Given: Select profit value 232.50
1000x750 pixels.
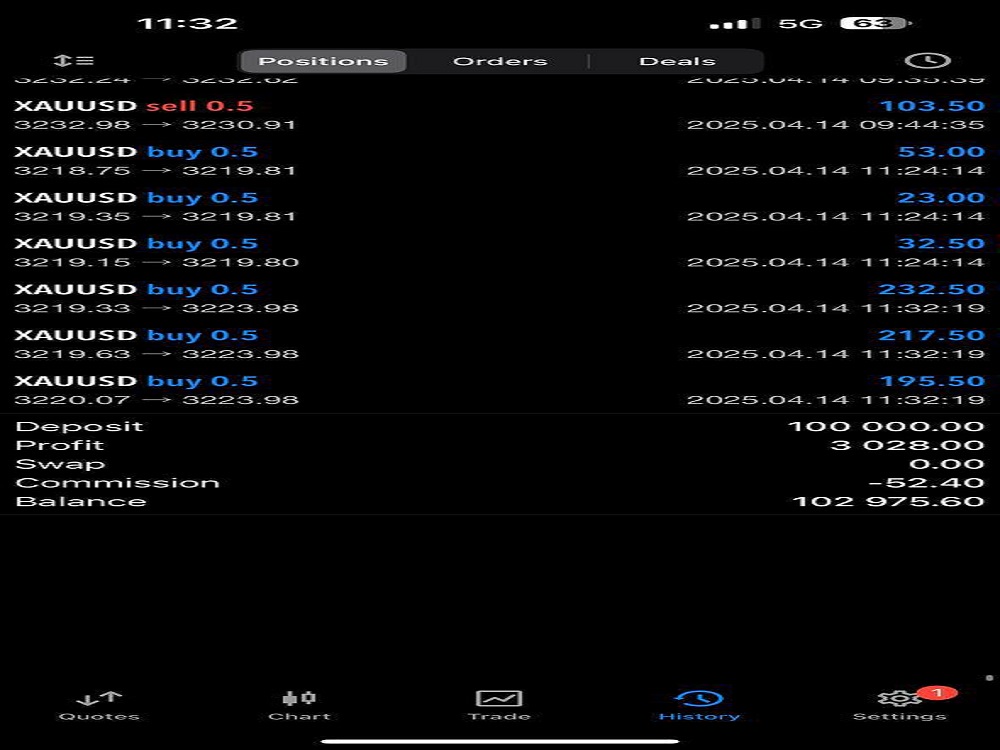Looking at the screenshot, I should 932,290.
